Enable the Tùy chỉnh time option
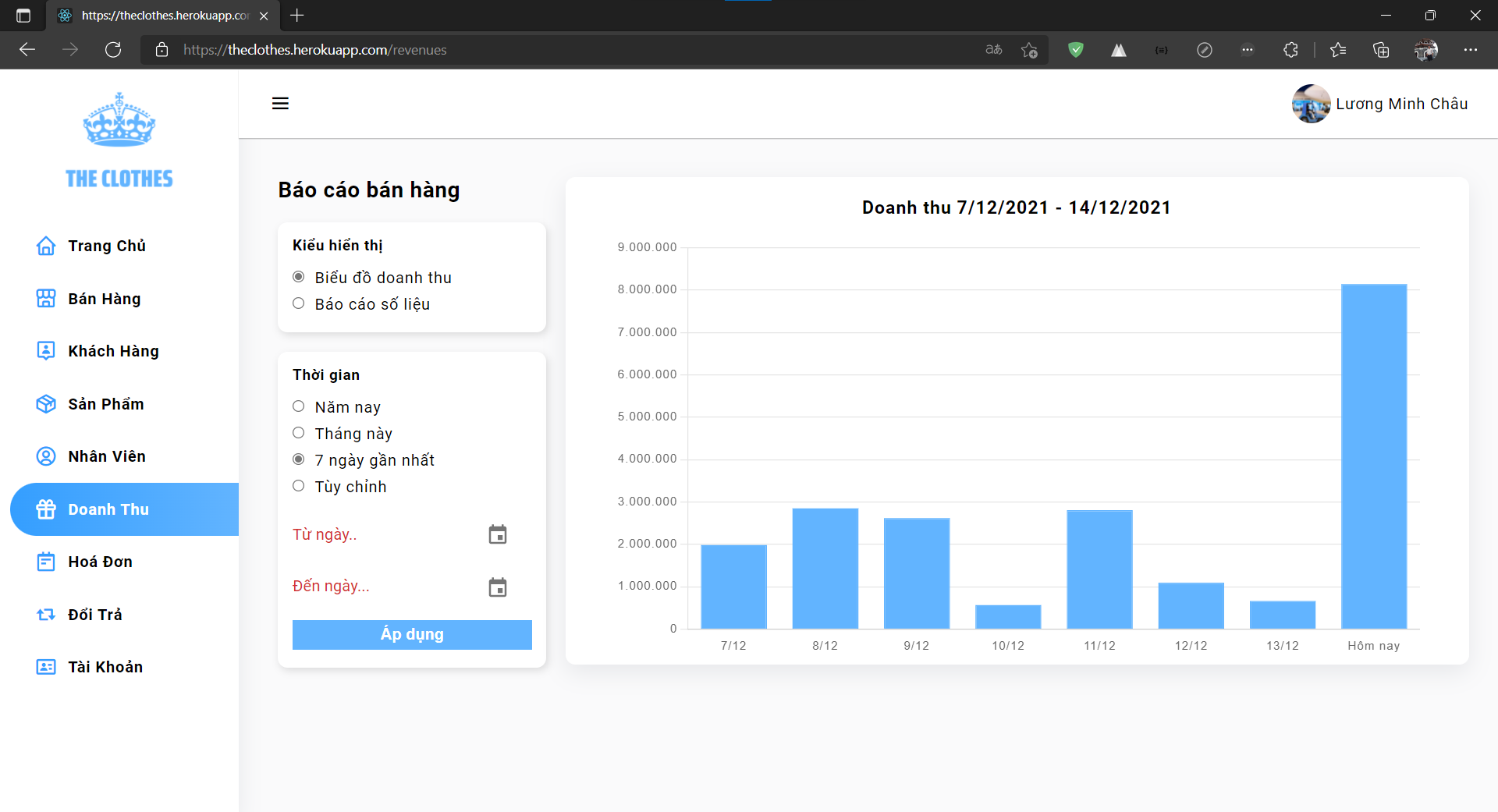1498x812 pixels. (x=298, y=485)
